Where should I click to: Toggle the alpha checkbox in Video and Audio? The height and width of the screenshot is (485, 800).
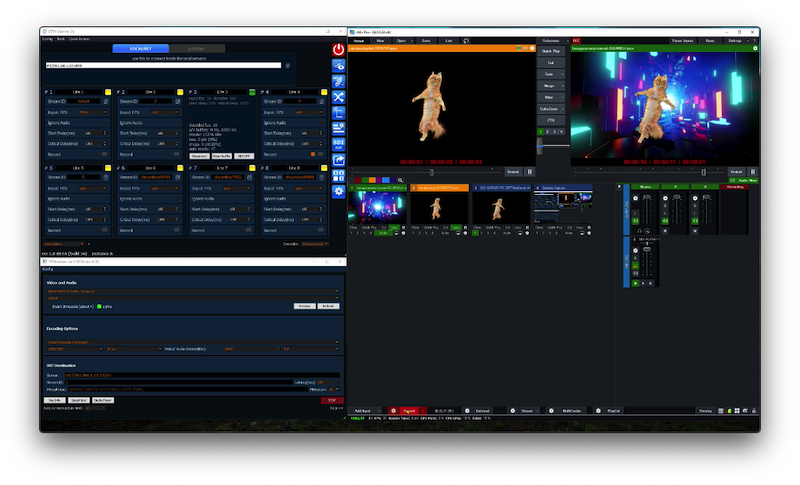coord(100,306)
